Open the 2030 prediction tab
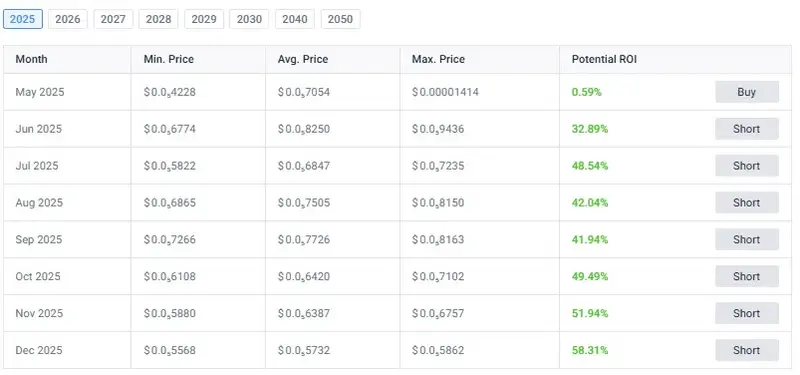The height and width of the screenshot is (375, 800). click(249, 19)
